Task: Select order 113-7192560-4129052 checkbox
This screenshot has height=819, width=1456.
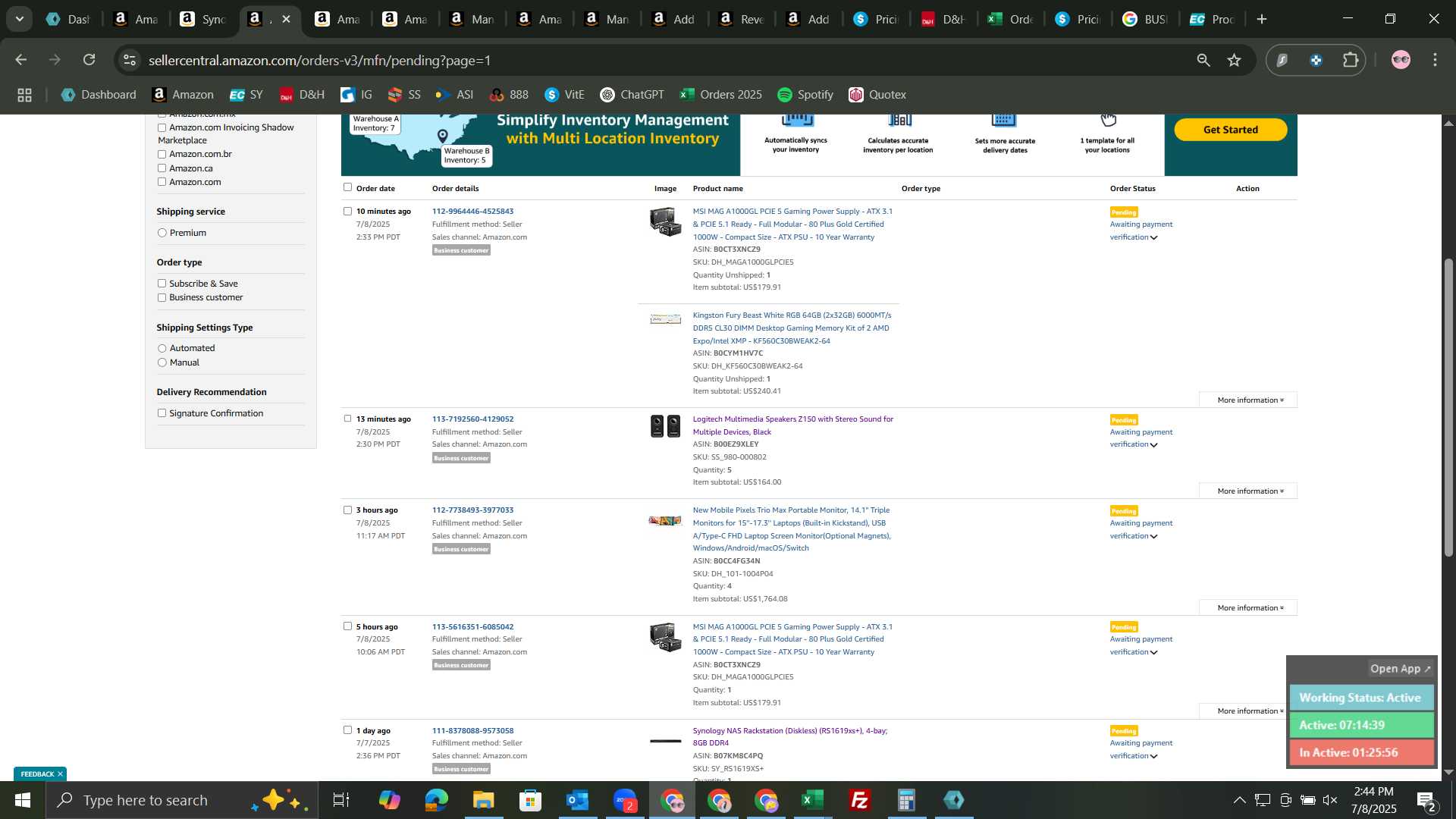Action: click(x=347, y=419)
